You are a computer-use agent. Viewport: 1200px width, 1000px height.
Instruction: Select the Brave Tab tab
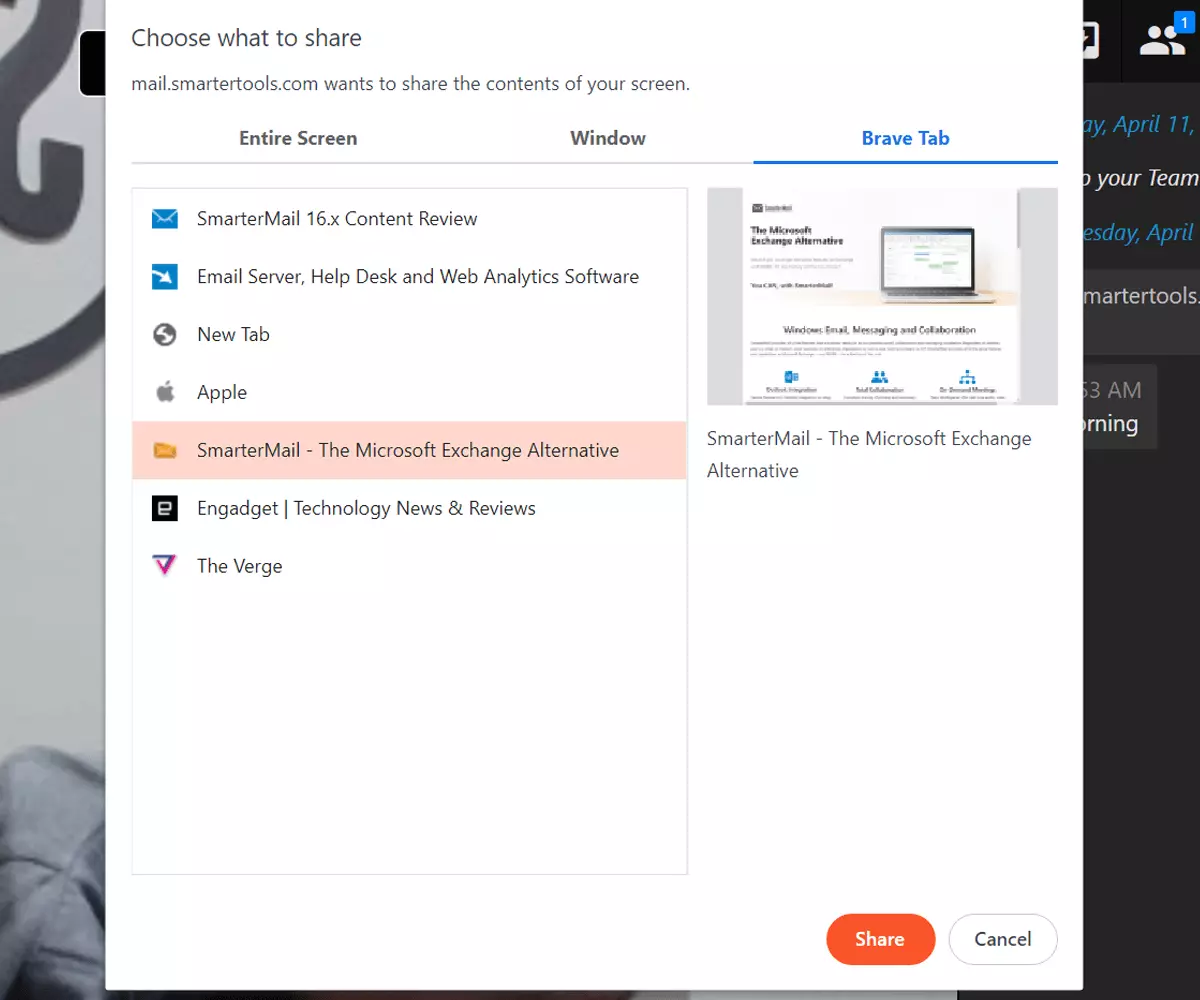[x=906, y=138]
